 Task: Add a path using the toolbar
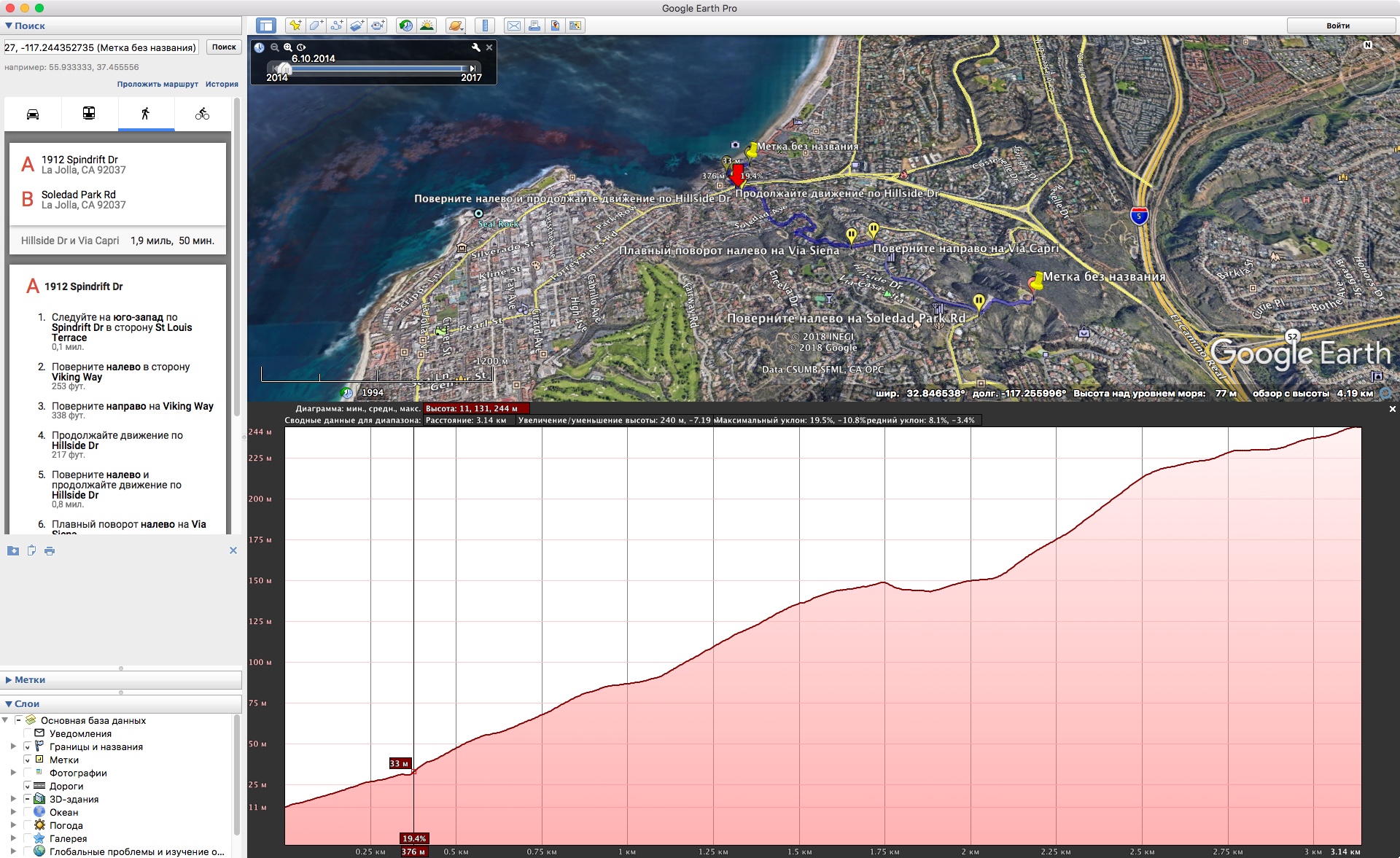pos(336,26)
